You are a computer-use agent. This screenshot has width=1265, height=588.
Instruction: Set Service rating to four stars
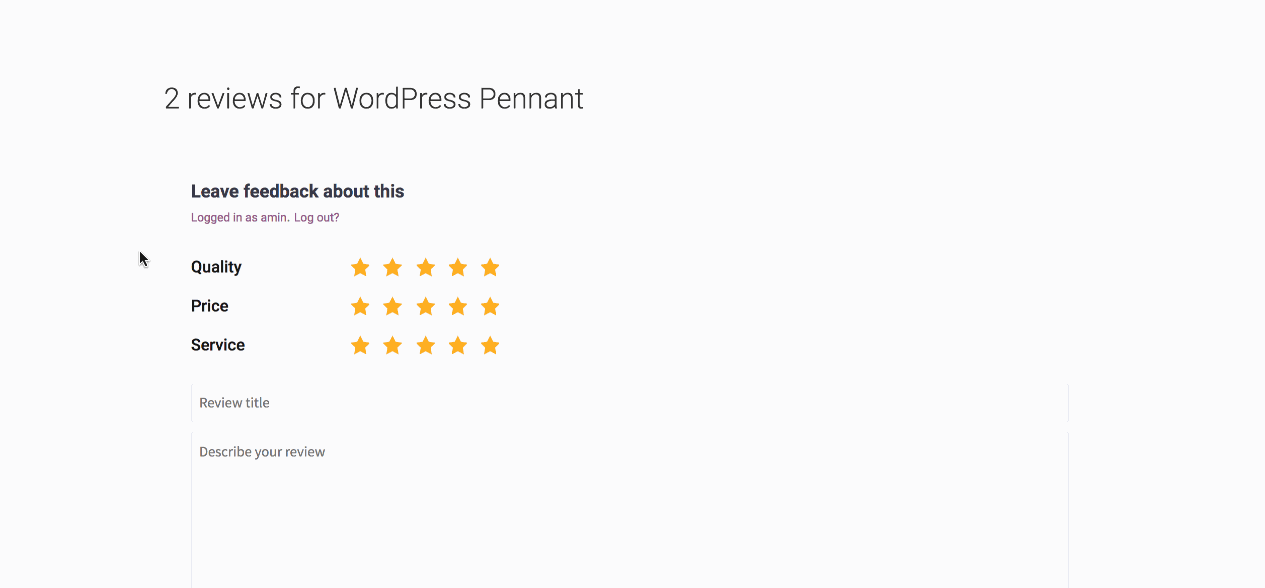pyautogui.click(x=458, y=345)
